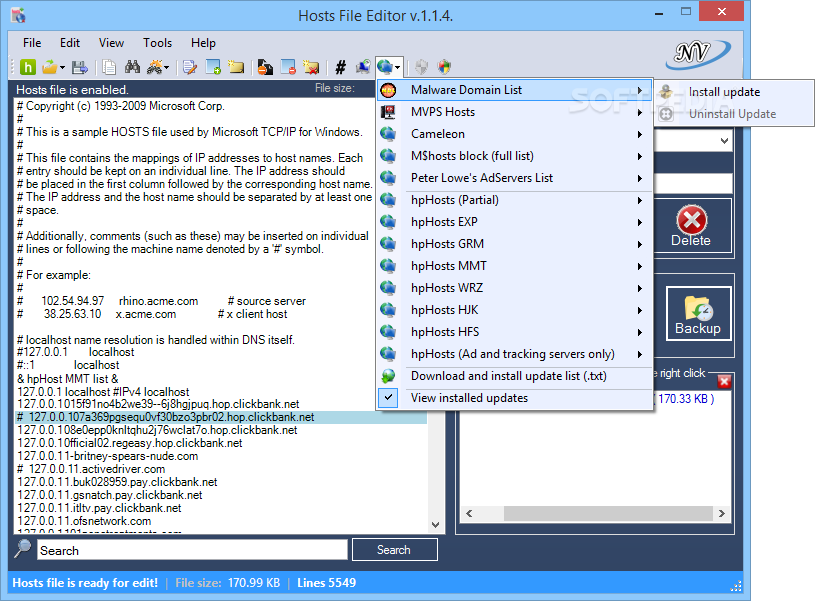
Task: Select line '& hpHost MMT list &'
Action: click(x=68, y=379)
